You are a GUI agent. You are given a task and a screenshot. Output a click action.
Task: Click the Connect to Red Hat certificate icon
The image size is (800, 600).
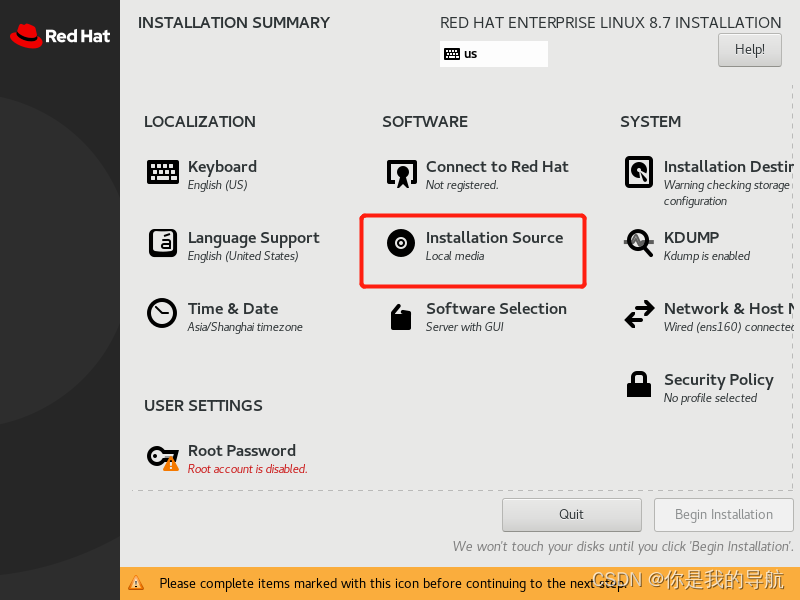[x=402, y=173]
